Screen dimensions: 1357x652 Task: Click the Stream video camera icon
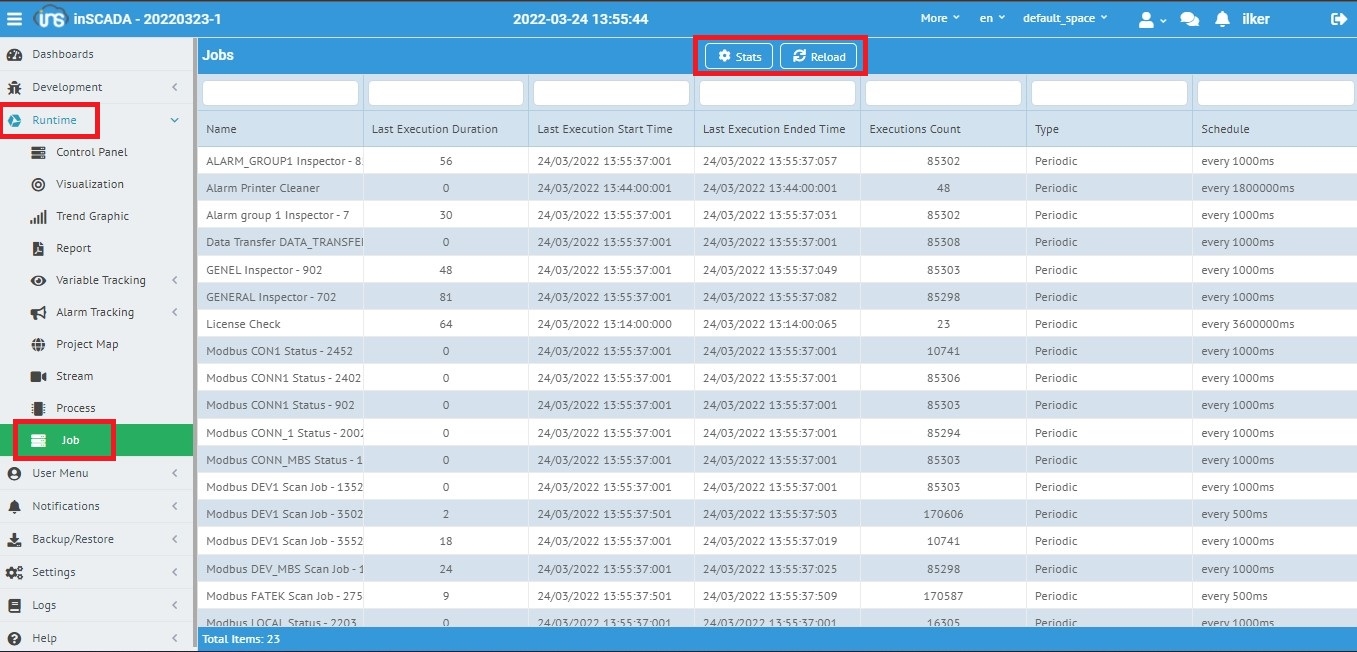coord(38,376)
